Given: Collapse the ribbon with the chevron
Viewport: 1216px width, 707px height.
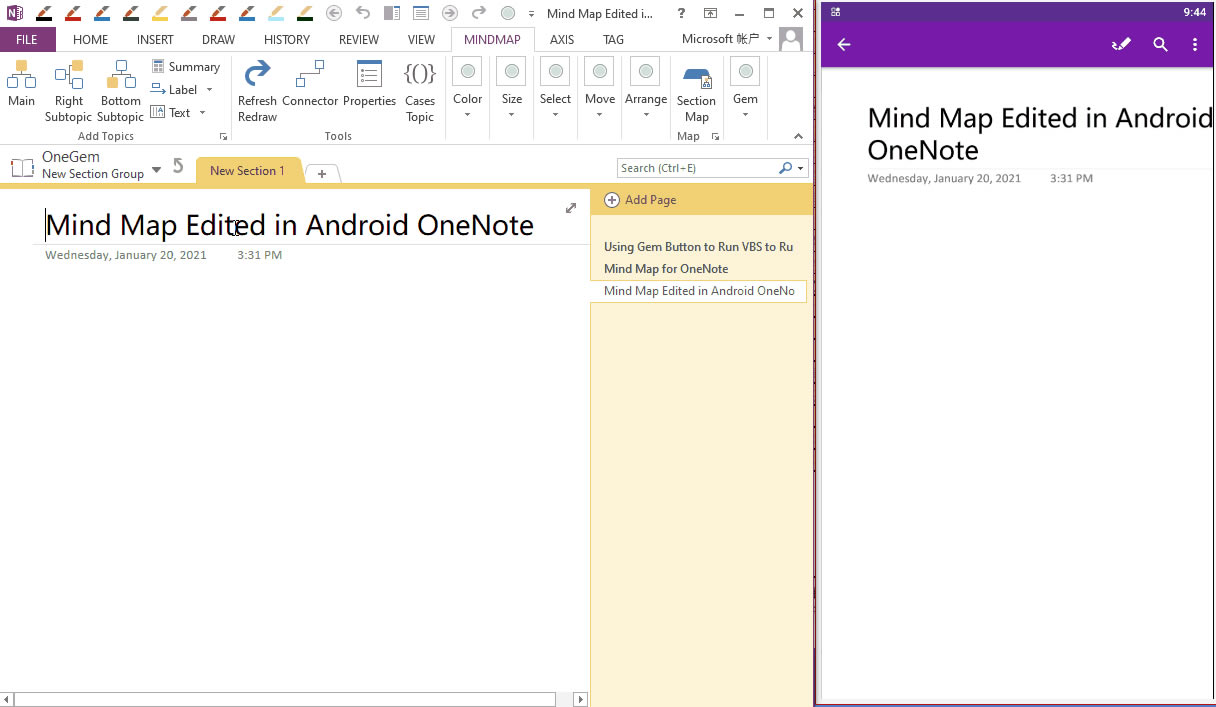Looking at the screenshot, I should [x=798, y=136].
